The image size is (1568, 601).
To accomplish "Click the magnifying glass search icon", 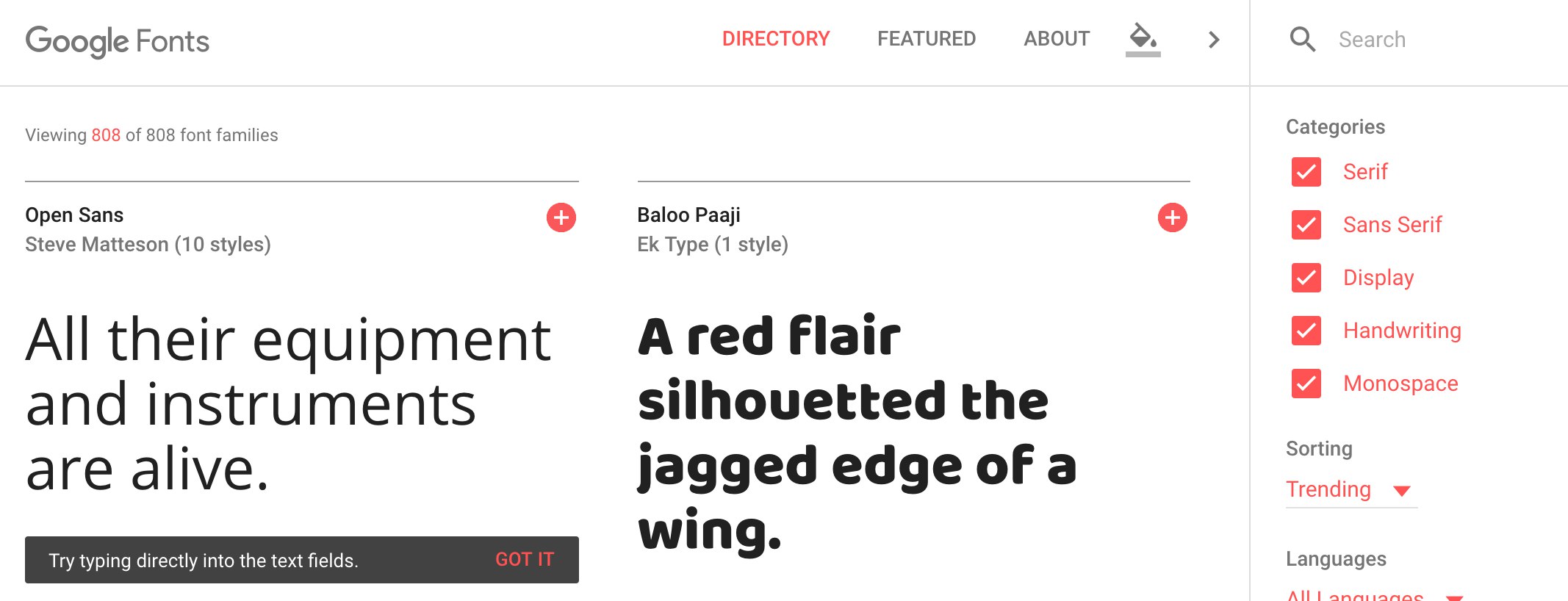I will pyautogui.click(x=1303, y=40).
